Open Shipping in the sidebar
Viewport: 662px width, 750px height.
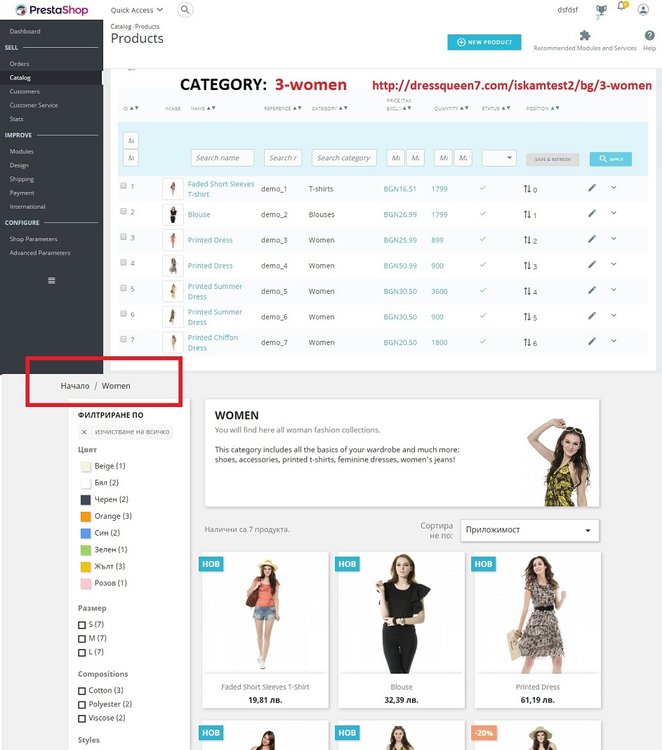(22, 179)
